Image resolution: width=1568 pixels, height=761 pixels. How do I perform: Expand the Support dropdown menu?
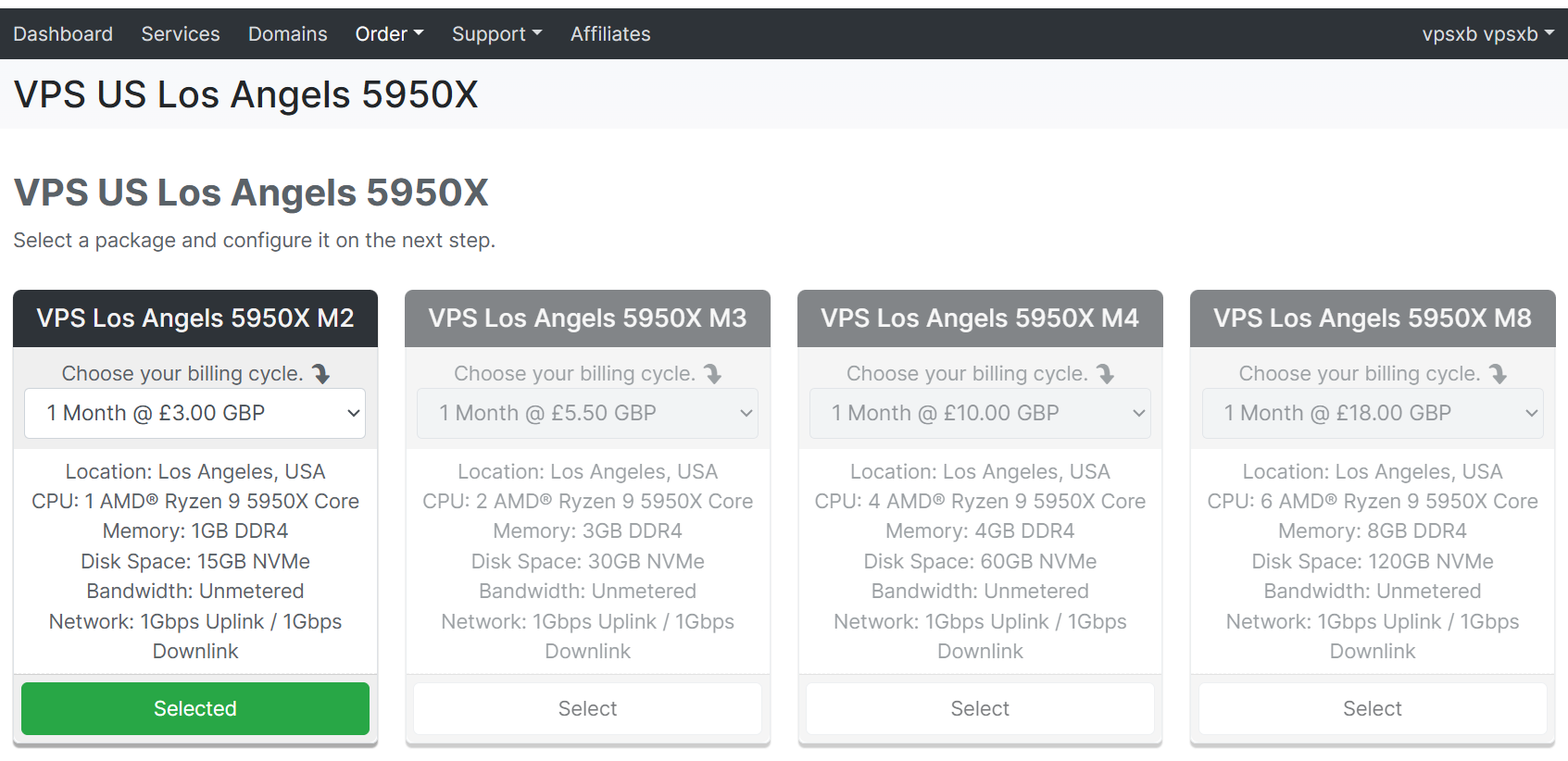(496, 34)
